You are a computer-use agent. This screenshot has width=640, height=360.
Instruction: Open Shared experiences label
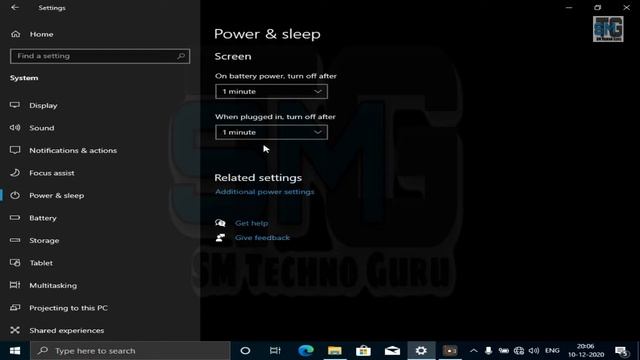pyautogui.click(x=67, y=330)
